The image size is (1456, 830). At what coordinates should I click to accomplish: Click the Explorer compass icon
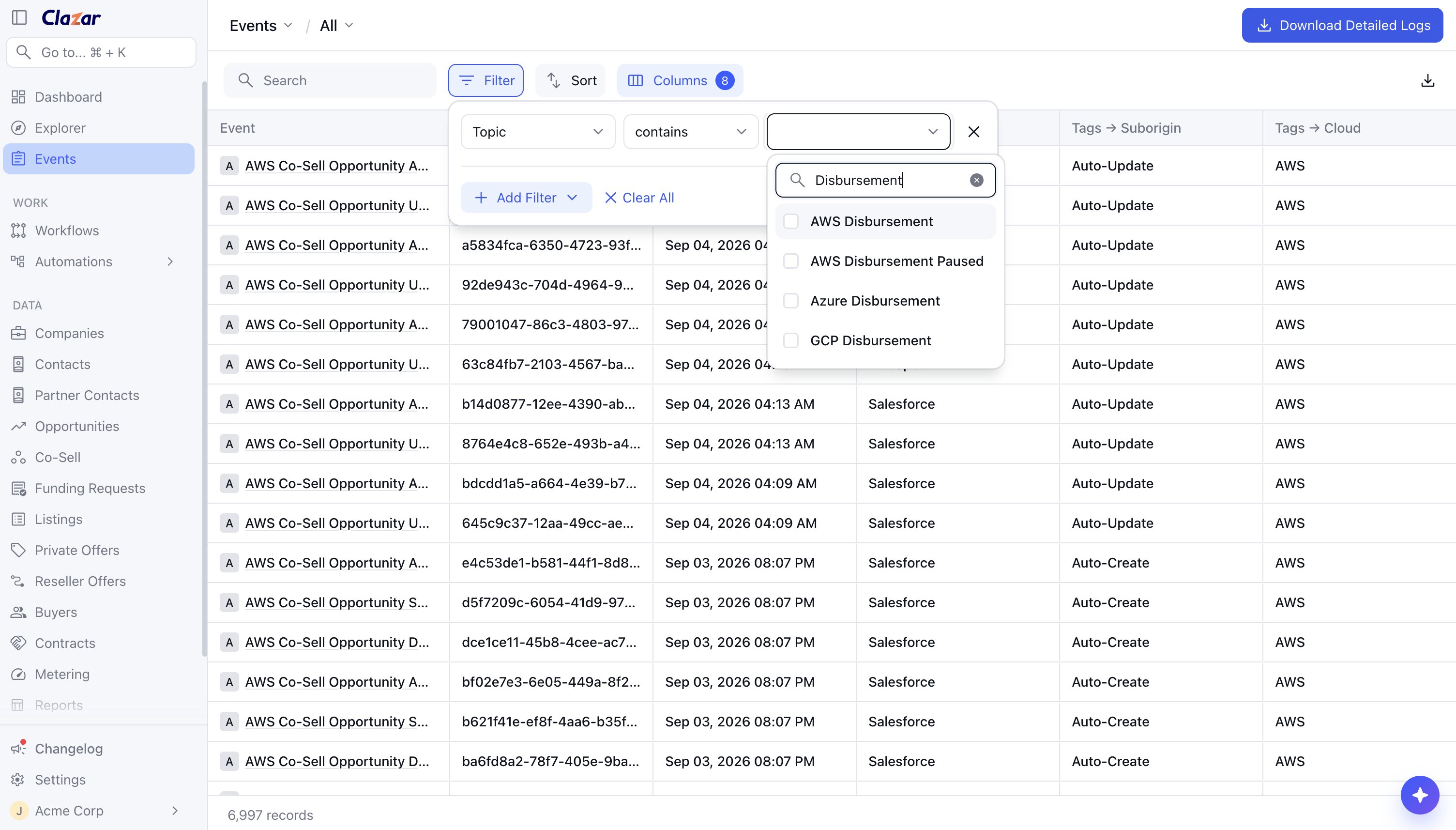click(18, 128)
